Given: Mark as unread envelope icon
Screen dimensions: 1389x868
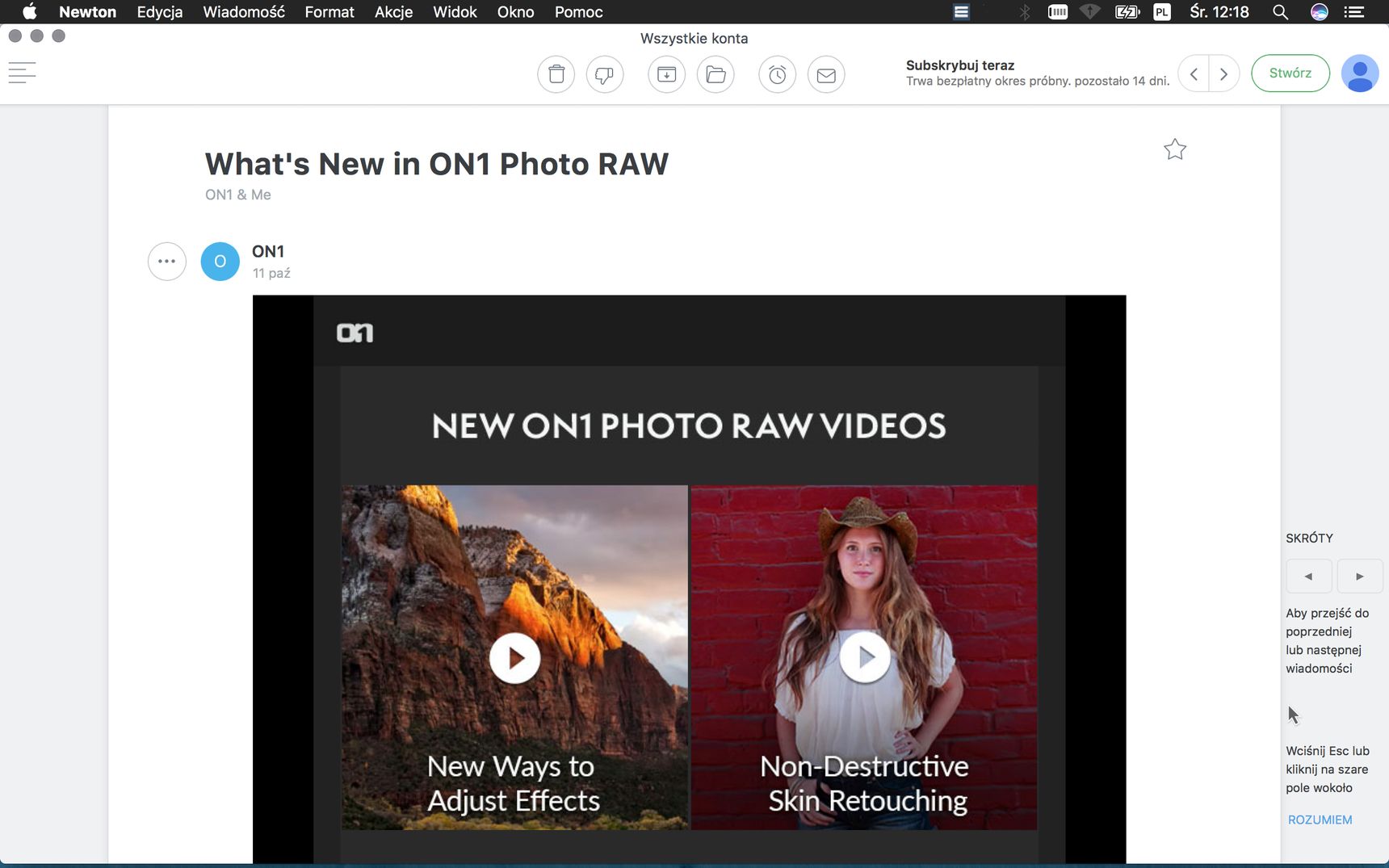Looking at the screenshot, I should [x=826, y=74].
